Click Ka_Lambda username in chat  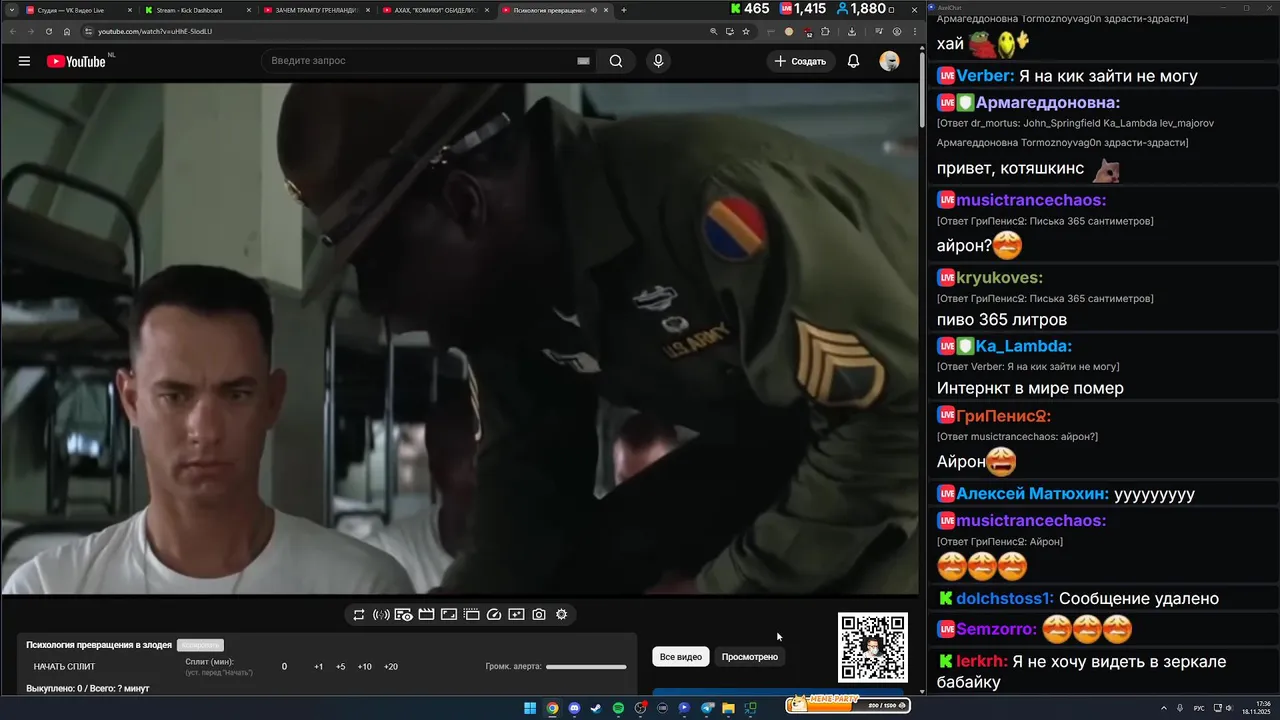tap(1023, 346)
